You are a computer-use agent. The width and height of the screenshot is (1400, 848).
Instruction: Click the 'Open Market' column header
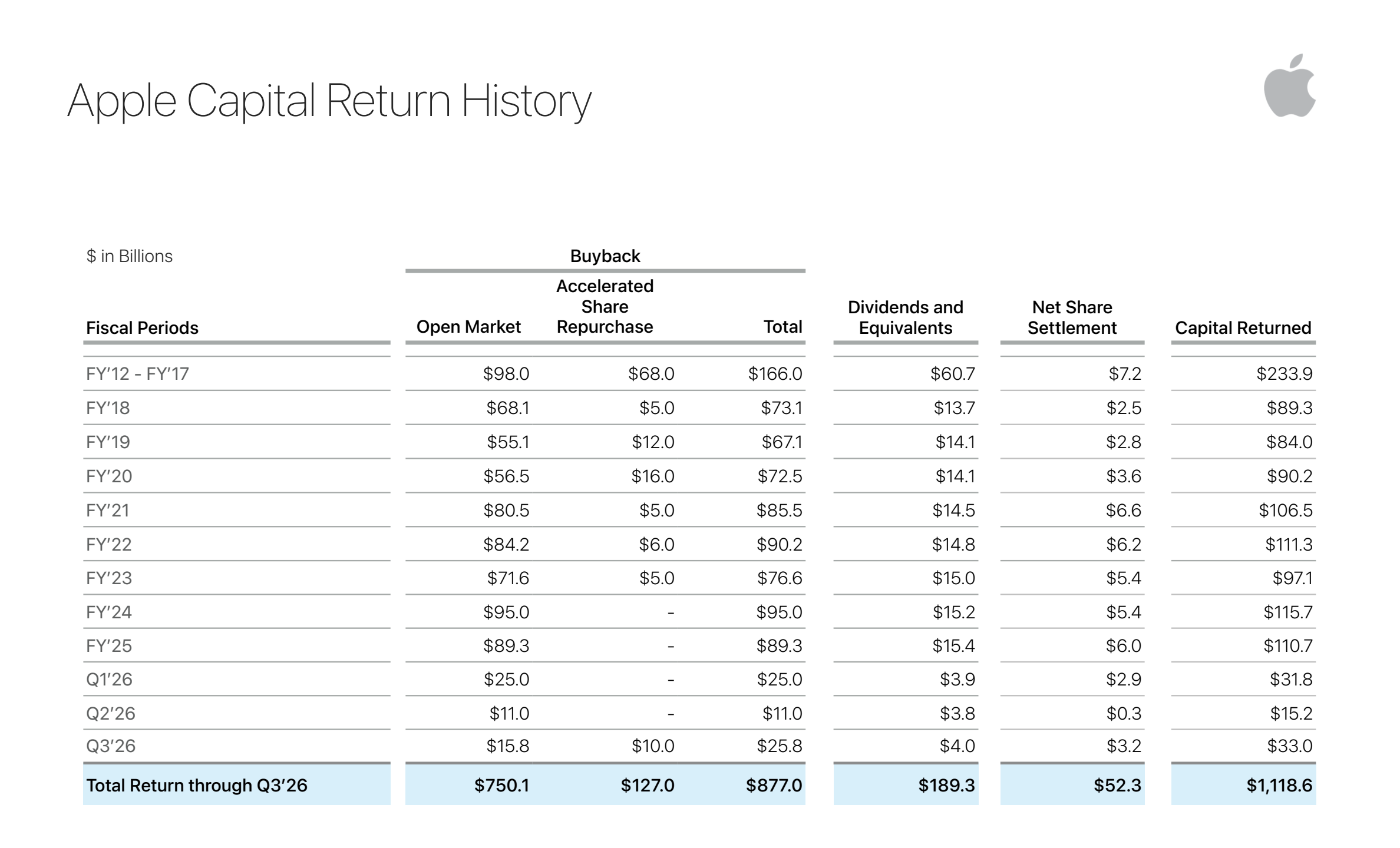click(468, 327)
